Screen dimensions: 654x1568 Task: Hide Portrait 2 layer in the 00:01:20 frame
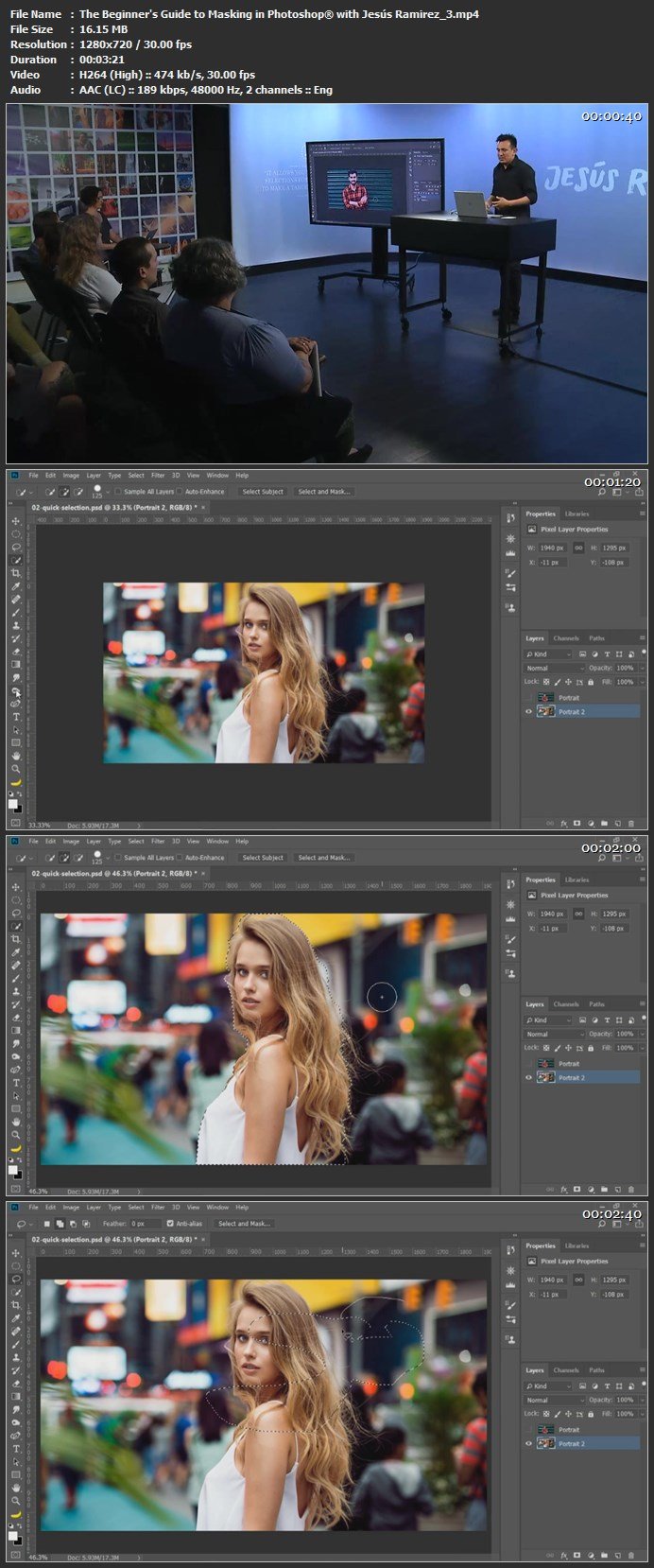528,711
